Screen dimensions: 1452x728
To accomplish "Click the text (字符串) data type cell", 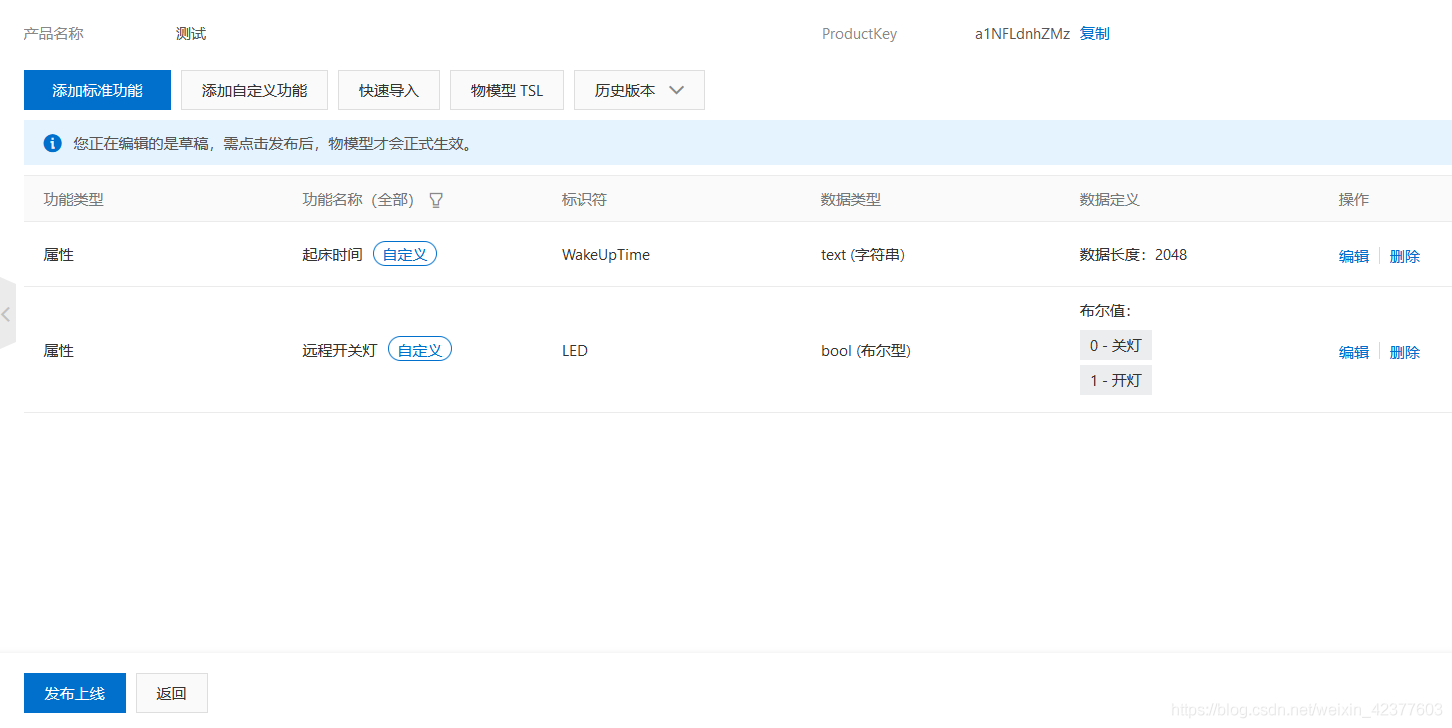I will 863,255.
